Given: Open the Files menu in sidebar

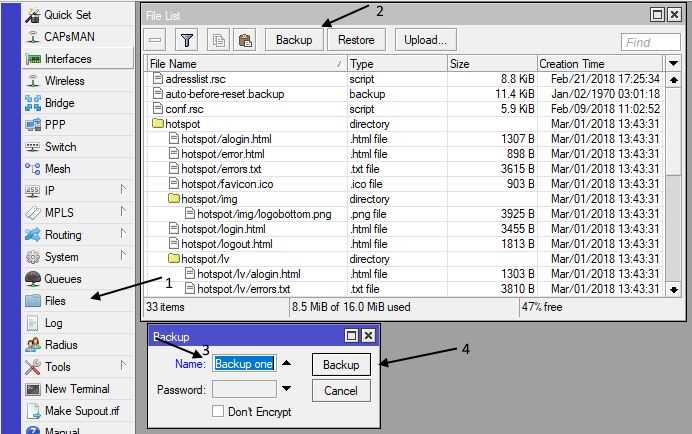Looking at the screenshot, I should [55, 301].
